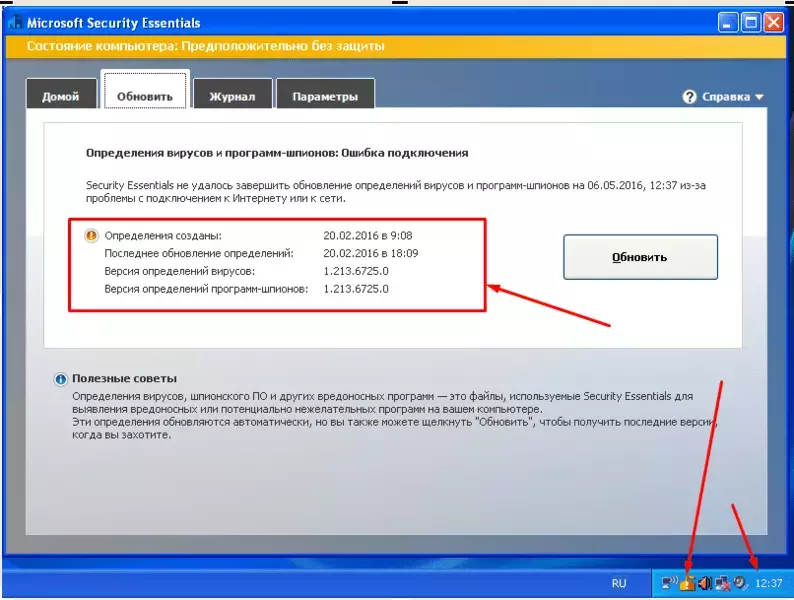This screenshot has width=794, height=600.
Task: Click the error text mentioning 06.05.2016, 12:37
Action: [x=395, y=192]
